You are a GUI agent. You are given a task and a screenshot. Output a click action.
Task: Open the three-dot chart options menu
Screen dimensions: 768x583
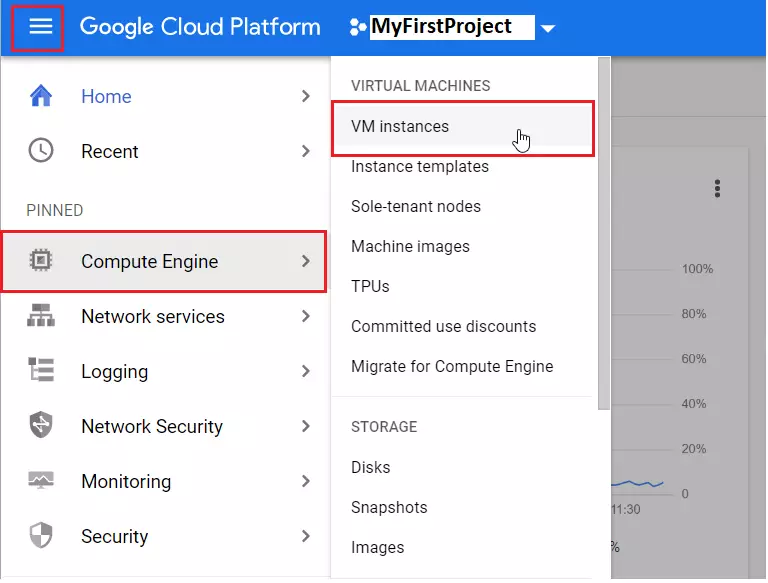719,189
